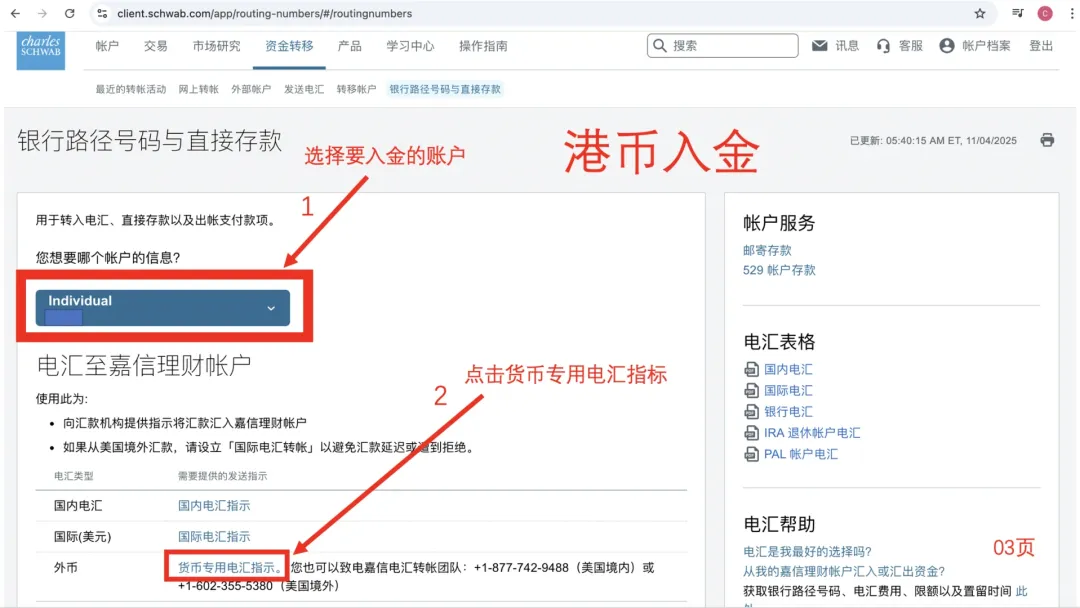
Task: Click the browser back arrow
Action: pos(15,13)
